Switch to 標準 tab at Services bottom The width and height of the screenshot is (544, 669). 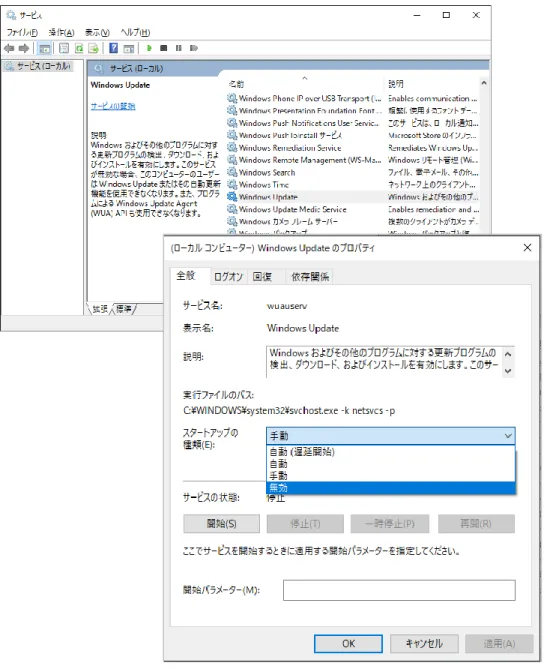(x=124, y=309)
